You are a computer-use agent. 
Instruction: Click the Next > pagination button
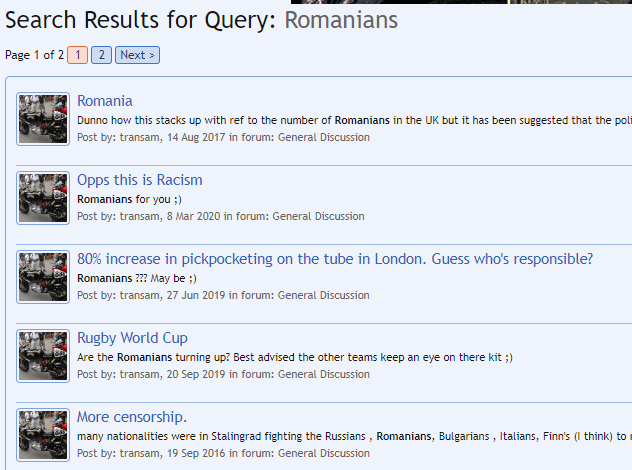137,55
